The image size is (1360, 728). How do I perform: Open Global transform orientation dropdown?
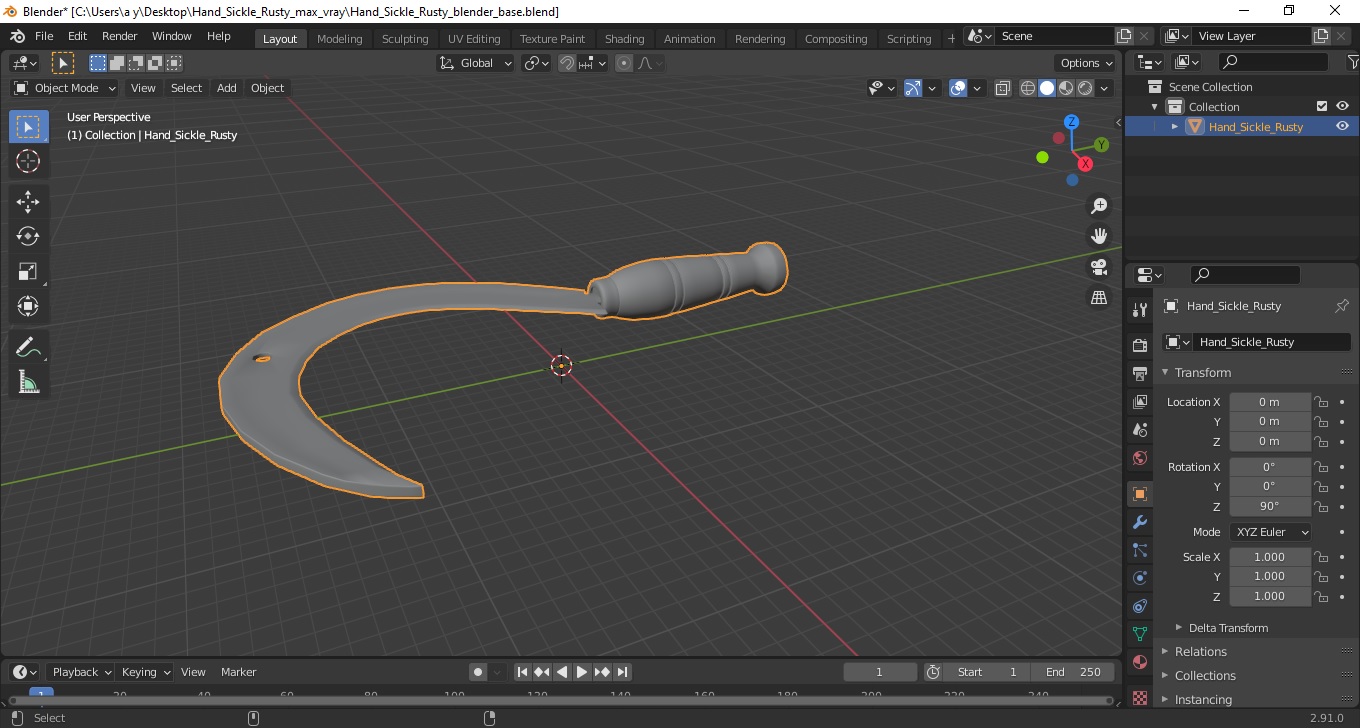476,63
